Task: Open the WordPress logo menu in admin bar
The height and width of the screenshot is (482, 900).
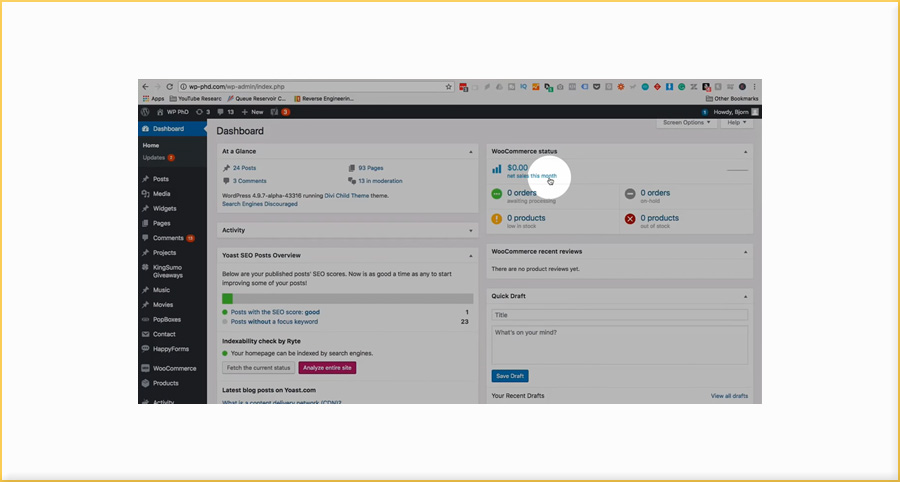Action: coord(145,112)
